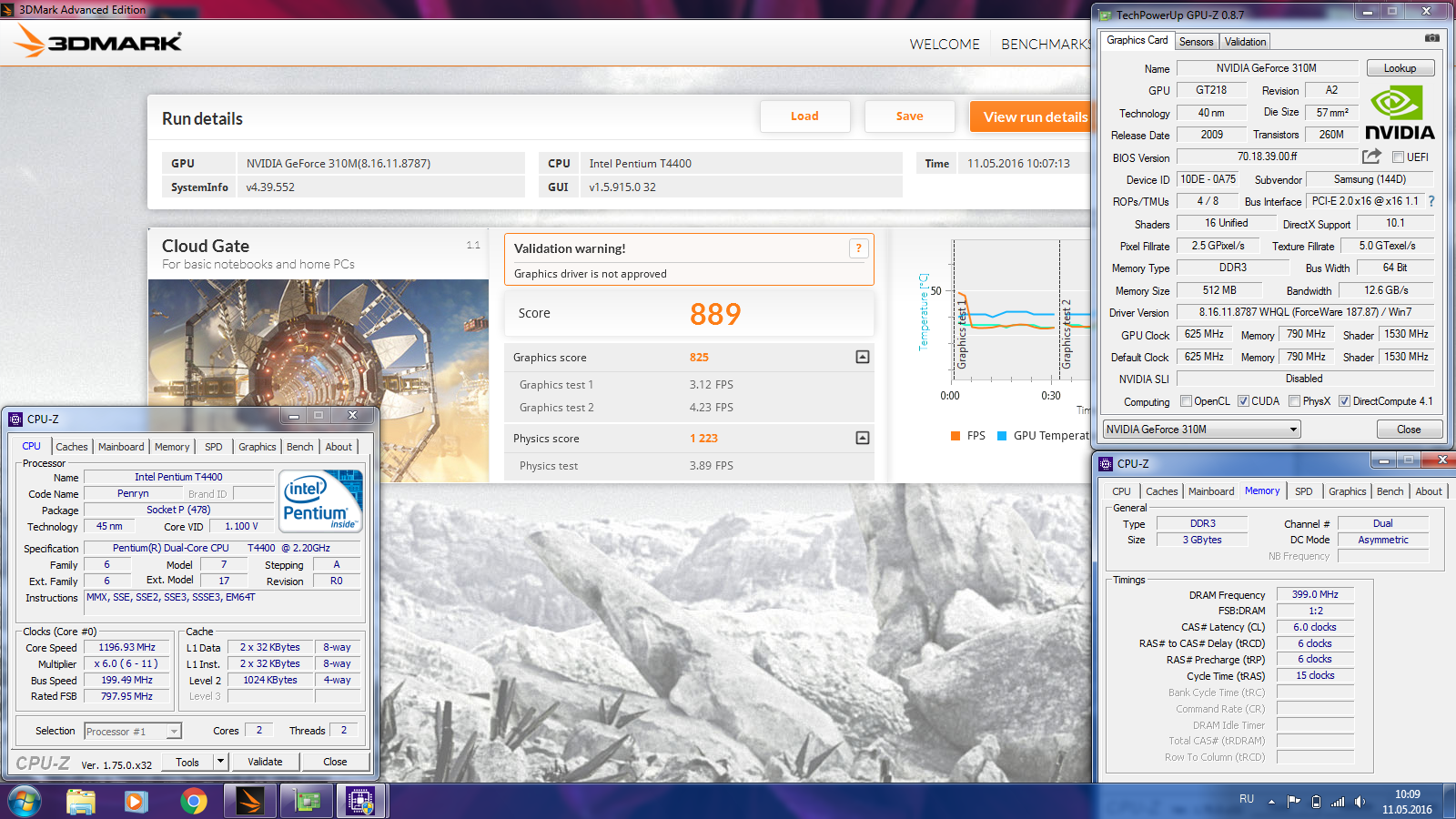Click the 3DMark logo in header
The width and height of the screenshot is (1456, 819).
click(98, 42)
